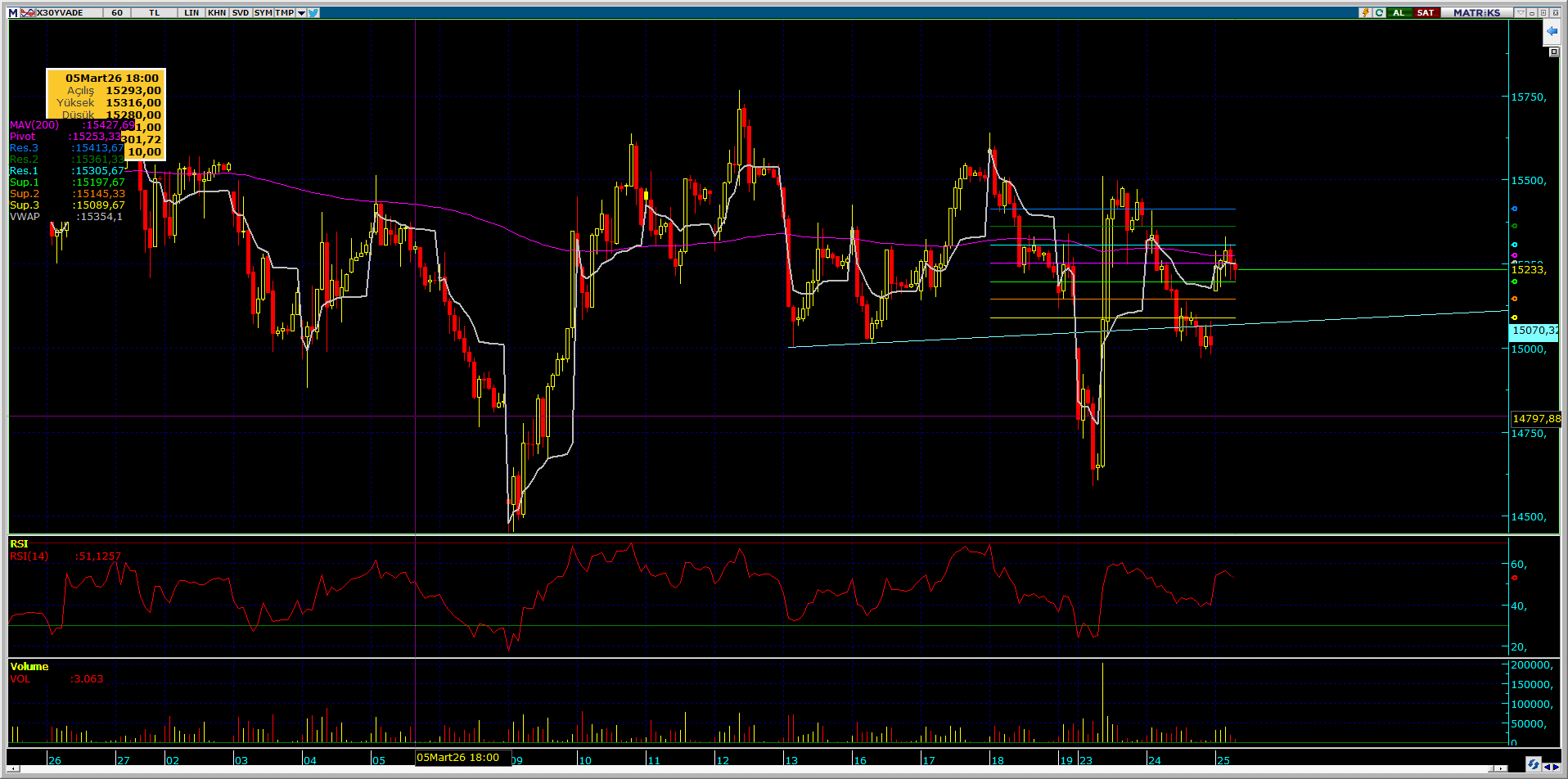
Task: Click the Twitter bird icon
Action: point(314,12)
